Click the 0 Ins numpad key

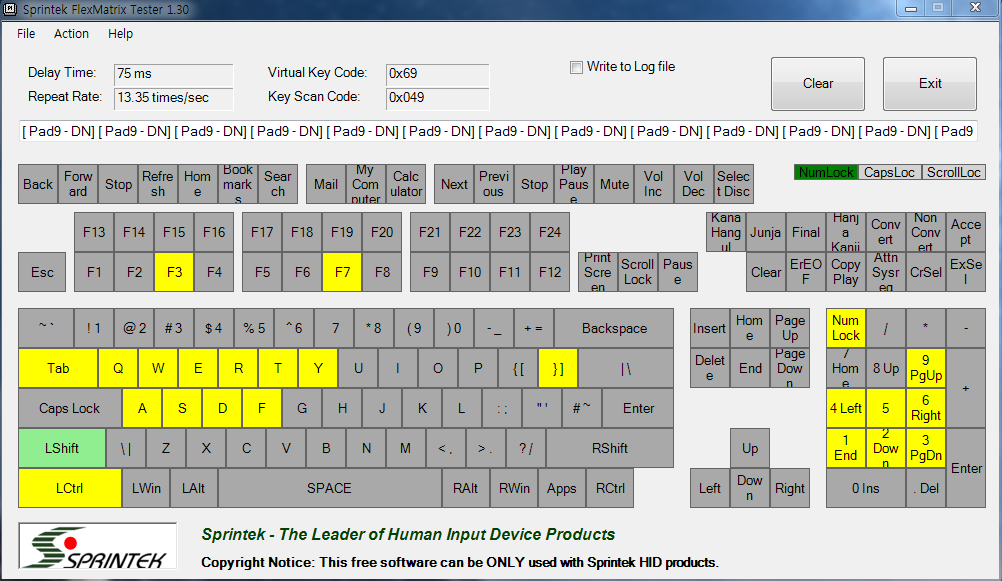(x=865, y=488)
